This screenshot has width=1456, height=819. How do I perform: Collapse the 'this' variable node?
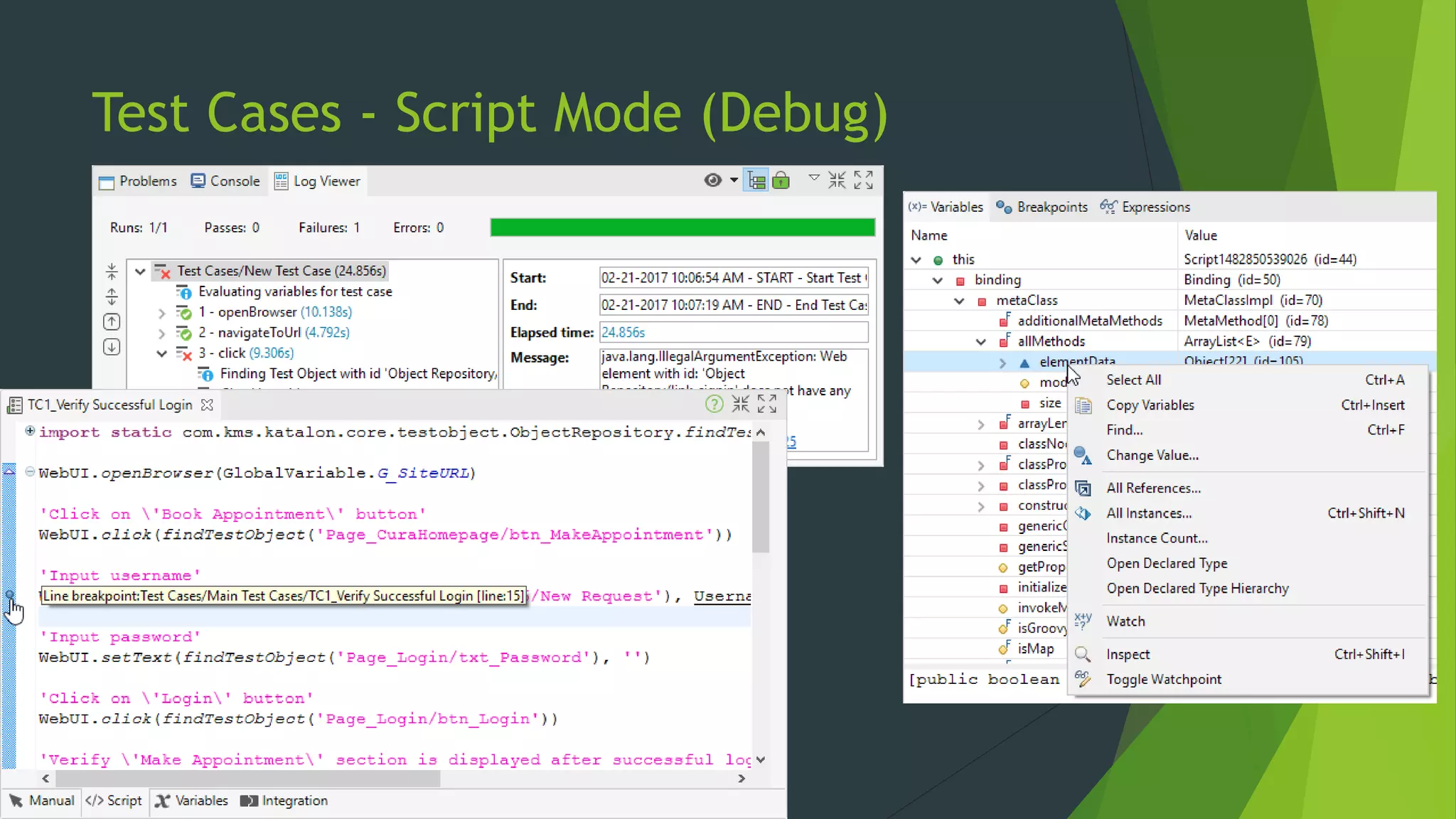coord(916,260)
